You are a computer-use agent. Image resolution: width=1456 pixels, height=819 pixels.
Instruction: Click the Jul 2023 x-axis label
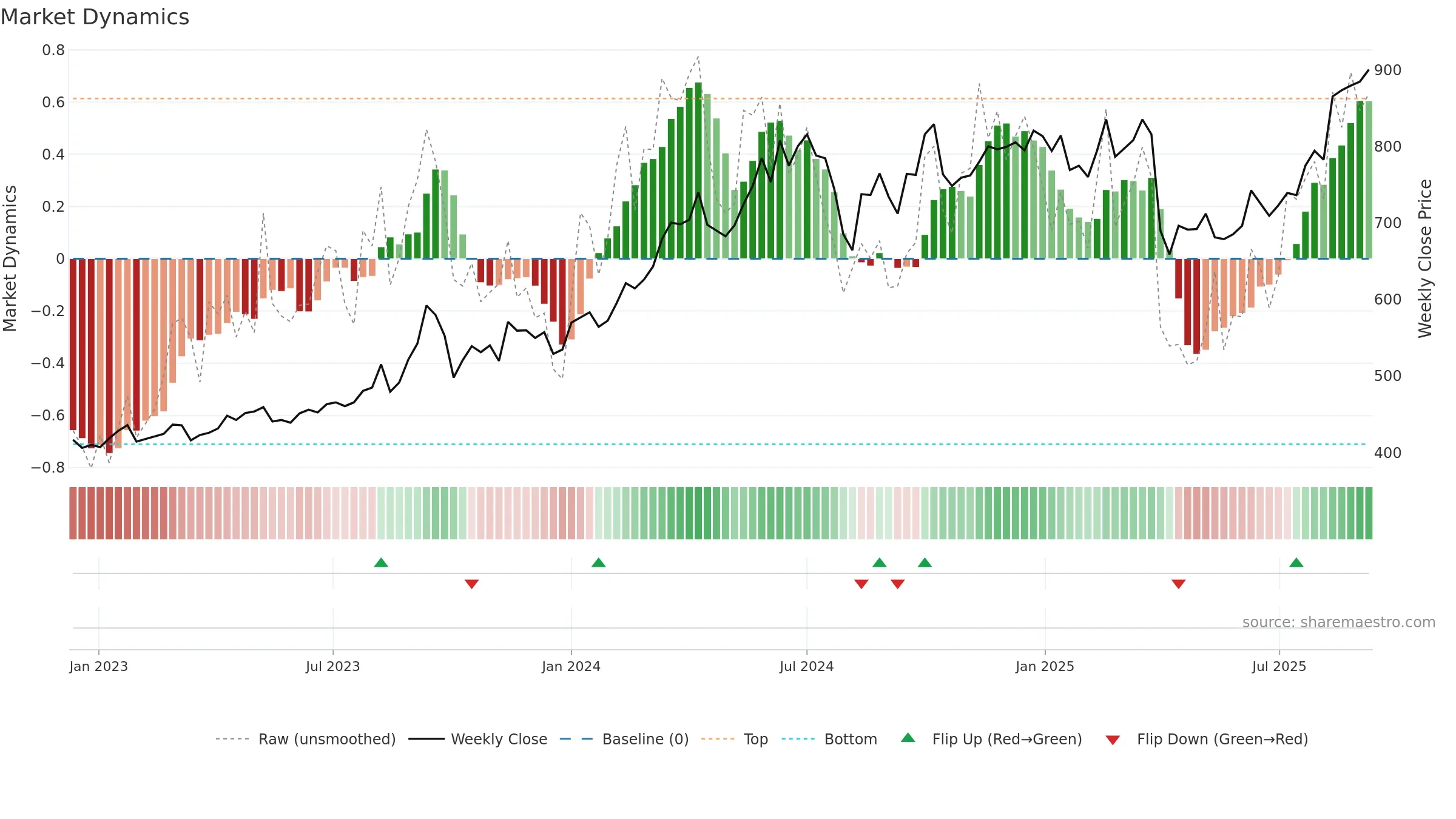(333, 666)
